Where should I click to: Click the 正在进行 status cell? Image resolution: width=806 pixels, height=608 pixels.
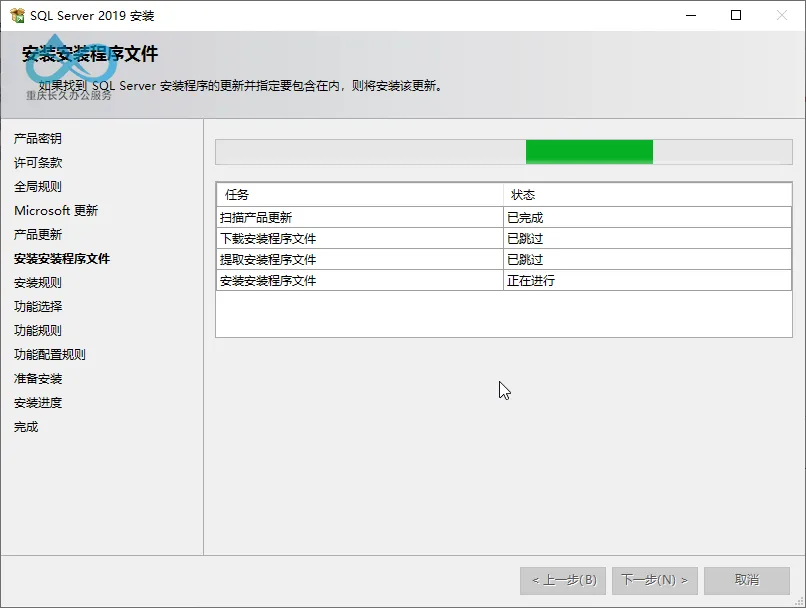[648, 281]
